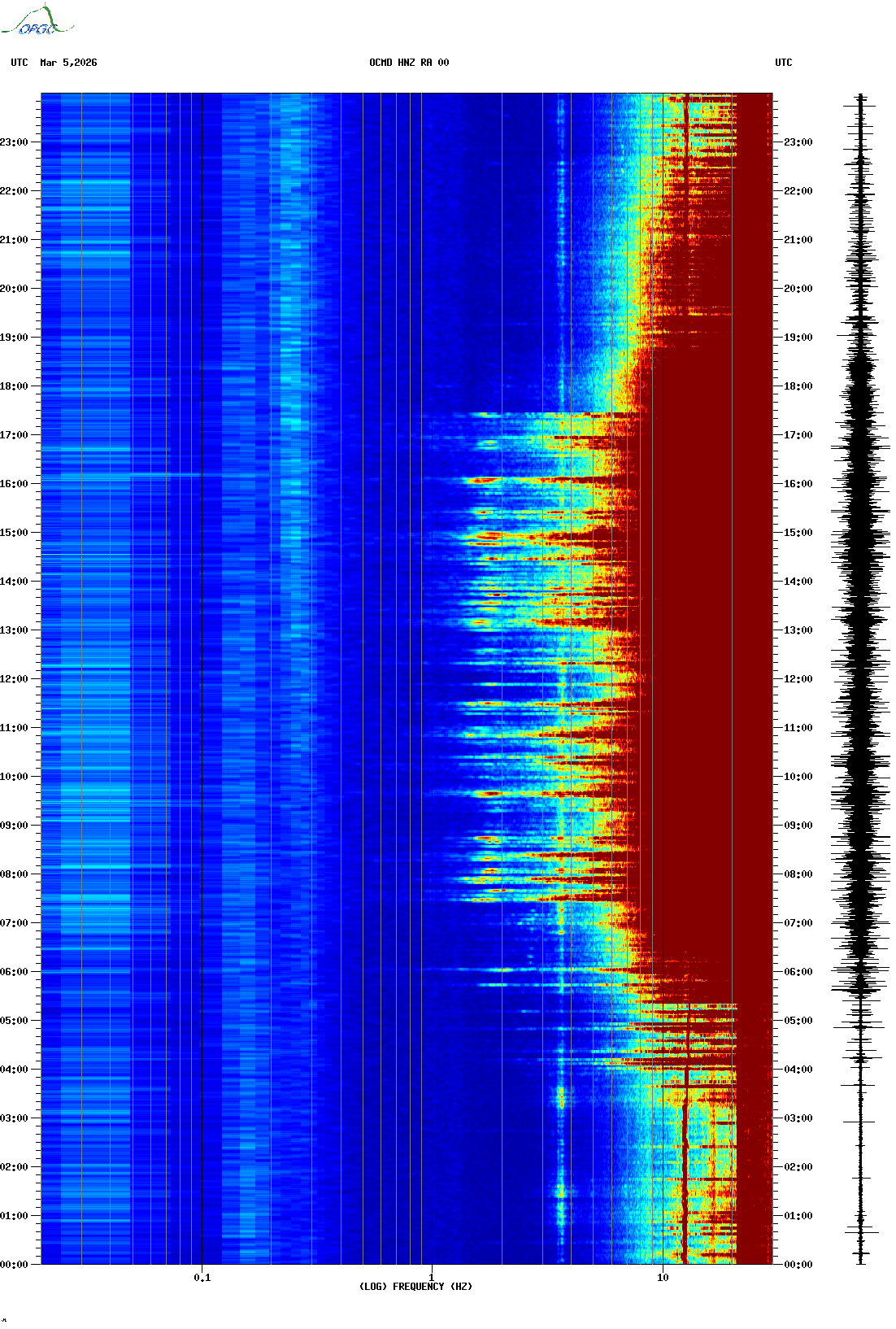Image resolution: width=896 pixels, height=1329 pixels.
Task: Click the 15:00 label on right time axis
Action: click(x=798, y=533)
